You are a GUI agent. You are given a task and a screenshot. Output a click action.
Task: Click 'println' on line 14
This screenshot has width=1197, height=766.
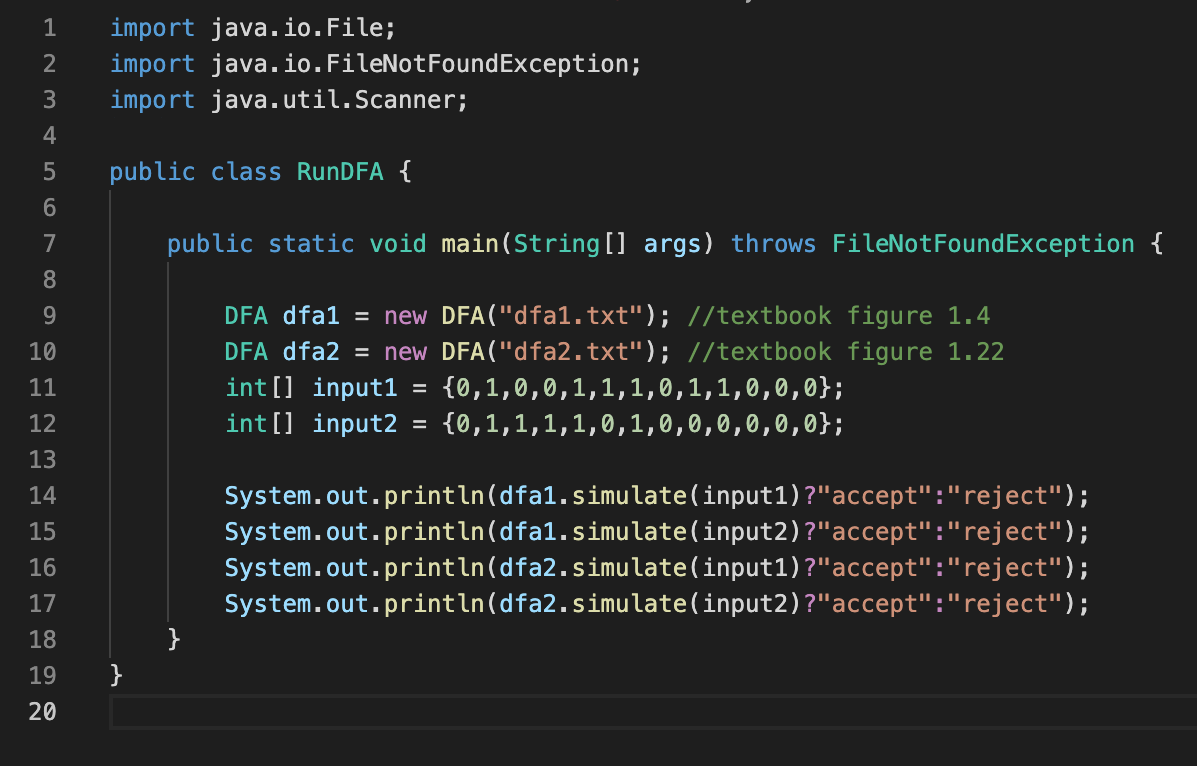point(434,496)
